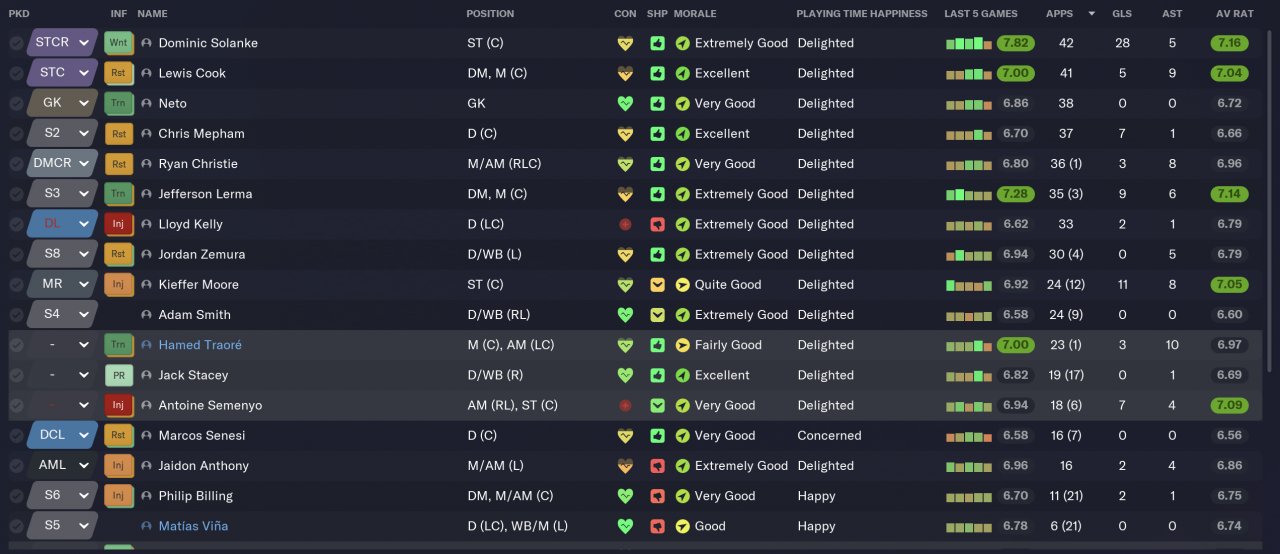Click the profile icon beside Lewis Cook
1280x554 pixels.
[147, 73]
